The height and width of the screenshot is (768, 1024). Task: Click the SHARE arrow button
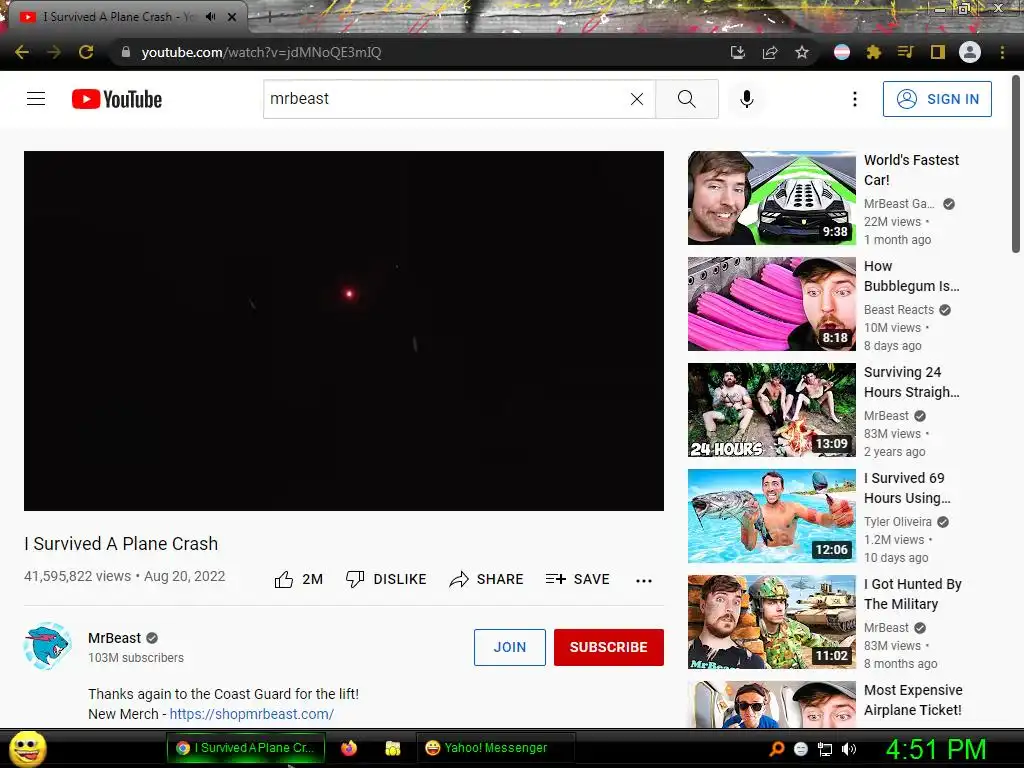(x=487, y=579)
